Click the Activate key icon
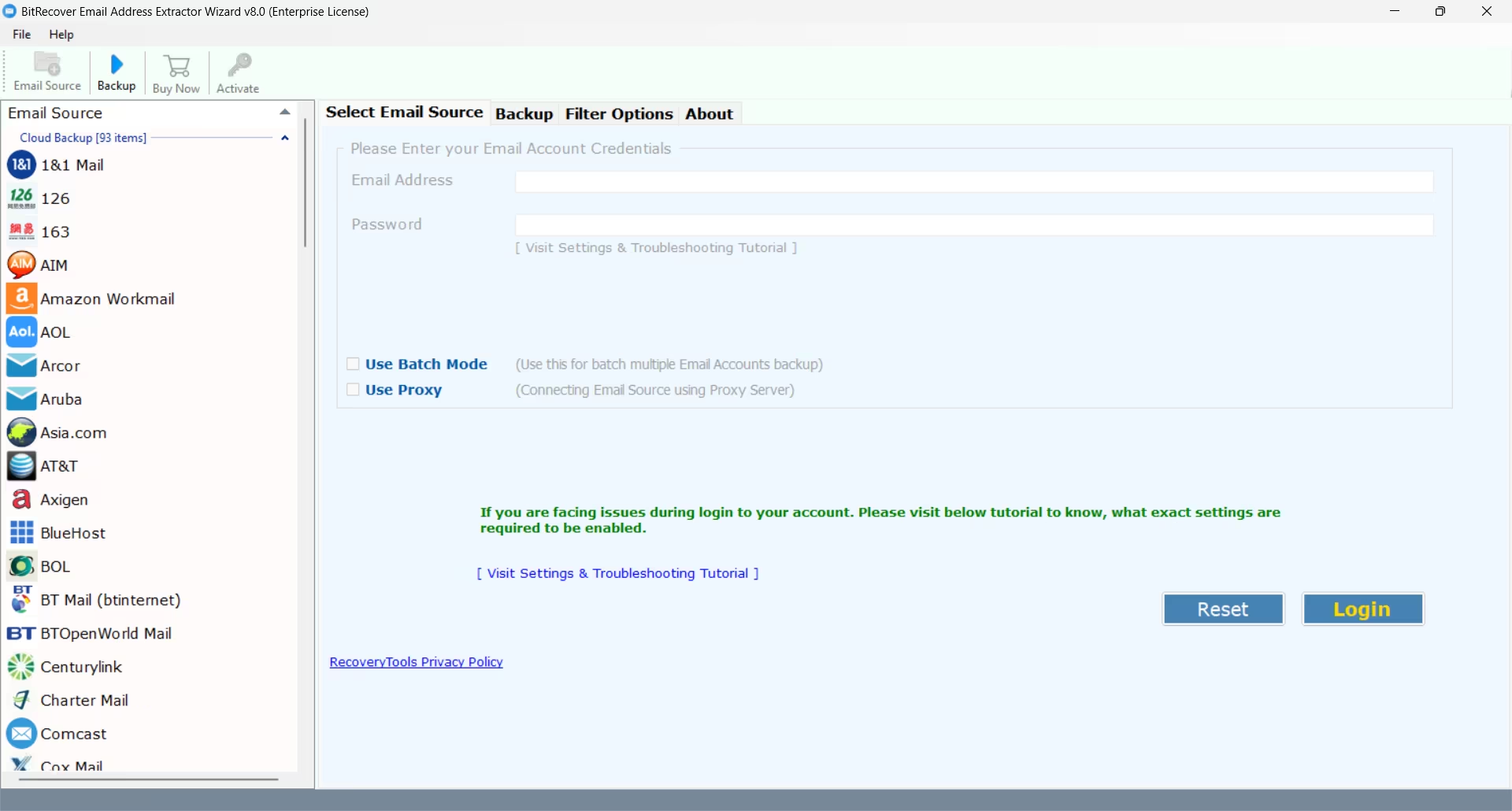The height and width of the screenshot is (811, 1512). click(x=239, y=65)
